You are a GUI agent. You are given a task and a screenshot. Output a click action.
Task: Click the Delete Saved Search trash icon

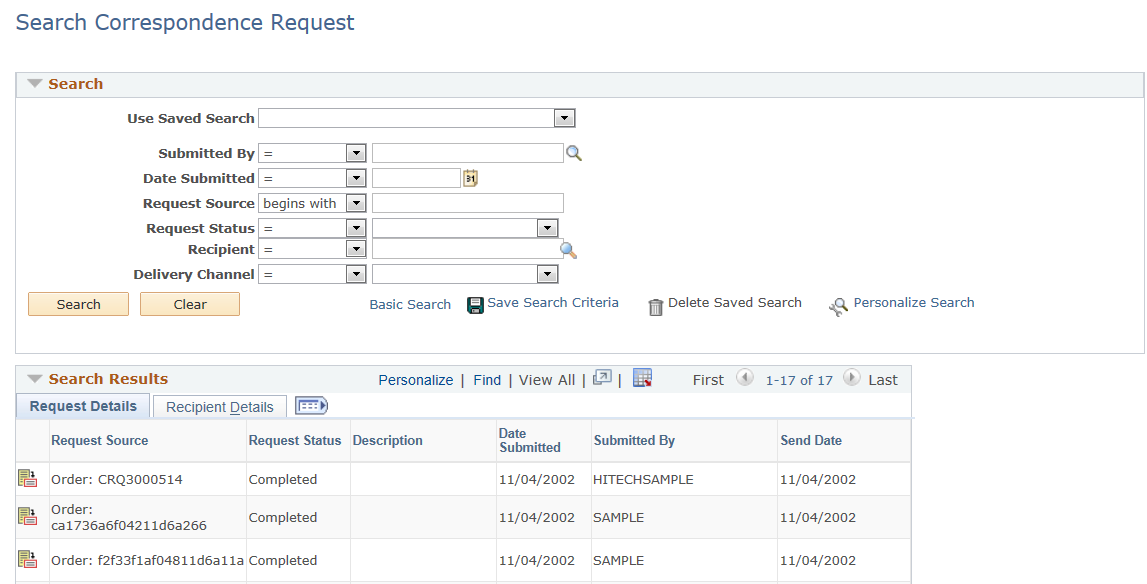(656, 307)
